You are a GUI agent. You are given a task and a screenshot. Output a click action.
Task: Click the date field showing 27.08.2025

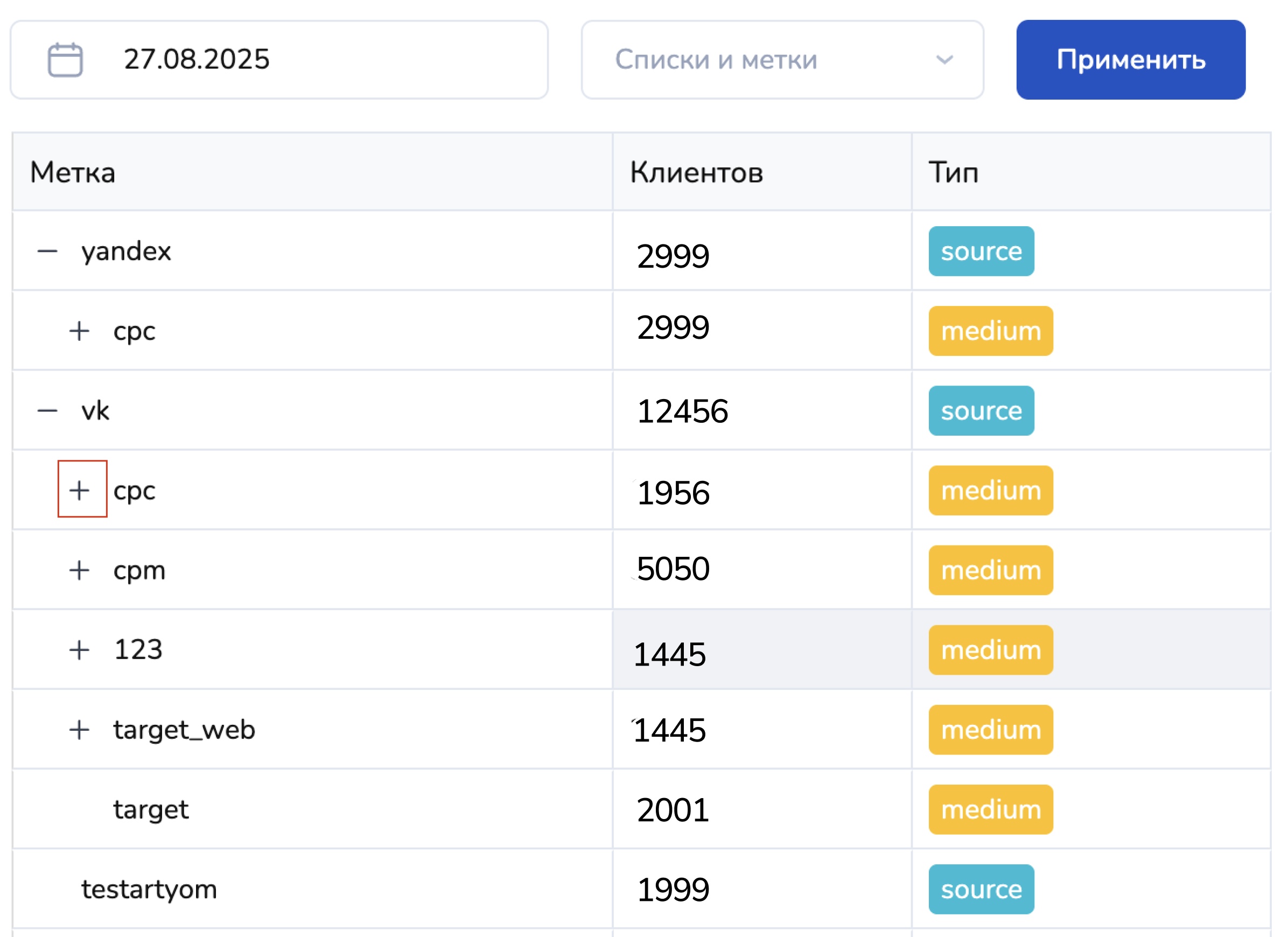197,60
